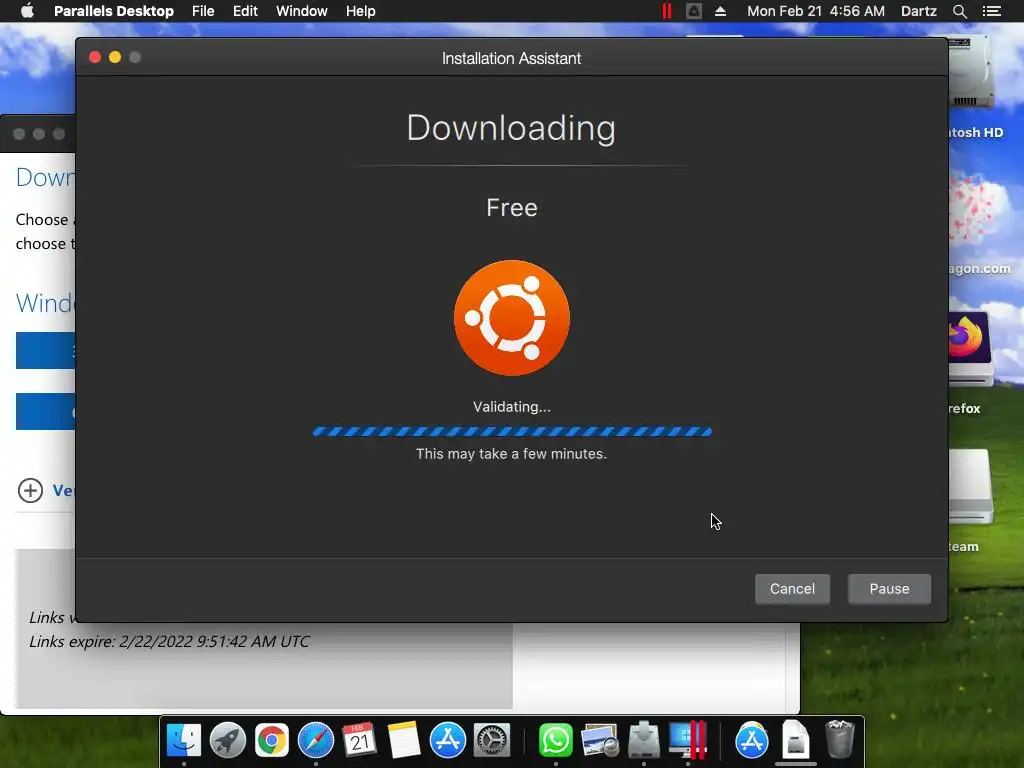Open Calendar from the Dock
This screenshot has height=768, width=1024.
[x=359, y=741]
